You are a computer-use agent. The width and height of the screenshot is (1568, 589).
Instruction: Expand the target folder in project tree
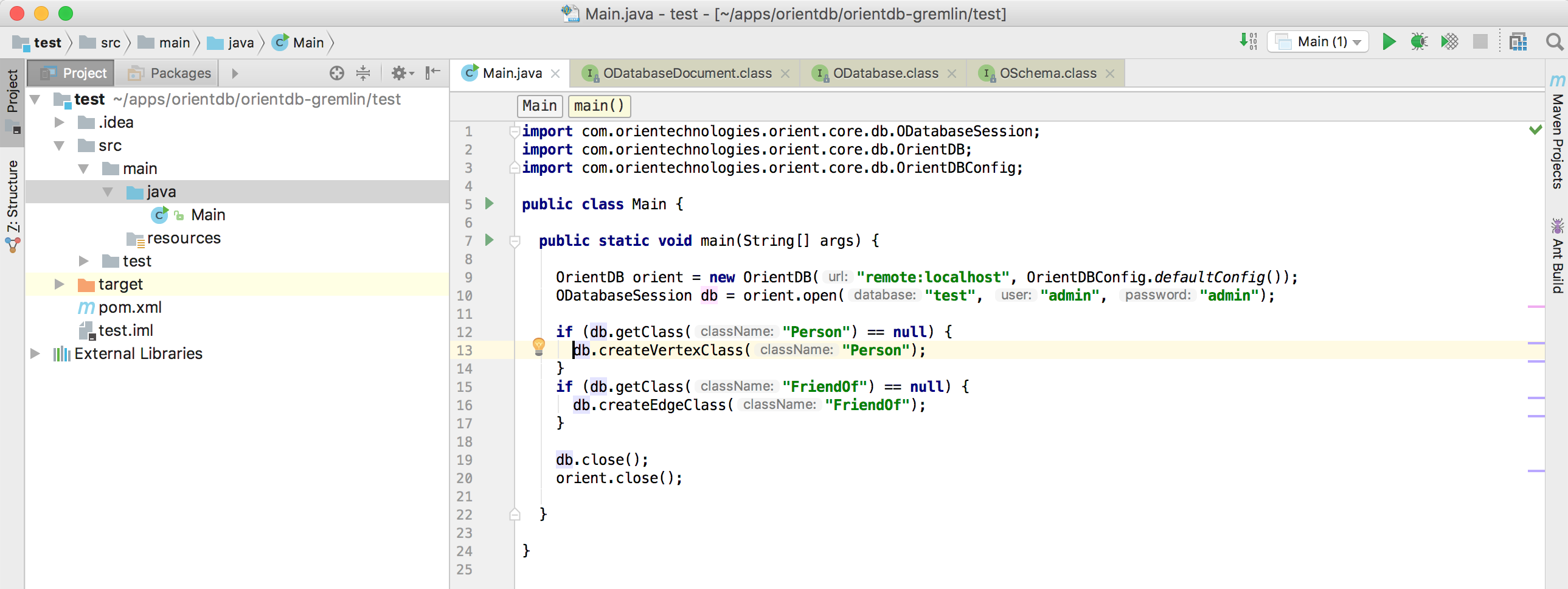click(x=59, y=284)
